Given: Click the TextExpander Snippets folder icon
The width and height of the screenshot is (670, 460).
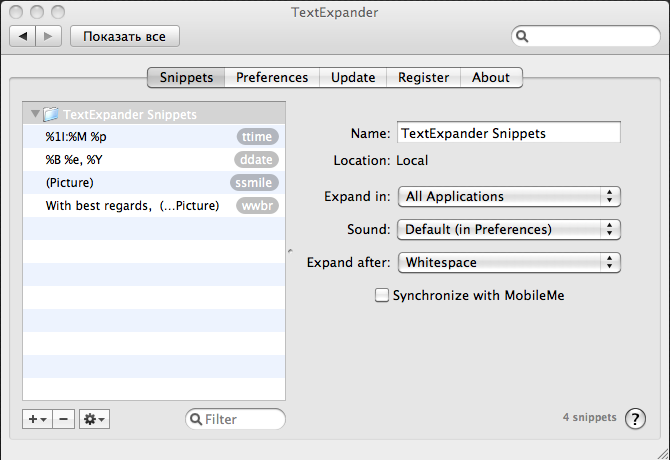Looking at the screenshot, I should coord(51,114).
